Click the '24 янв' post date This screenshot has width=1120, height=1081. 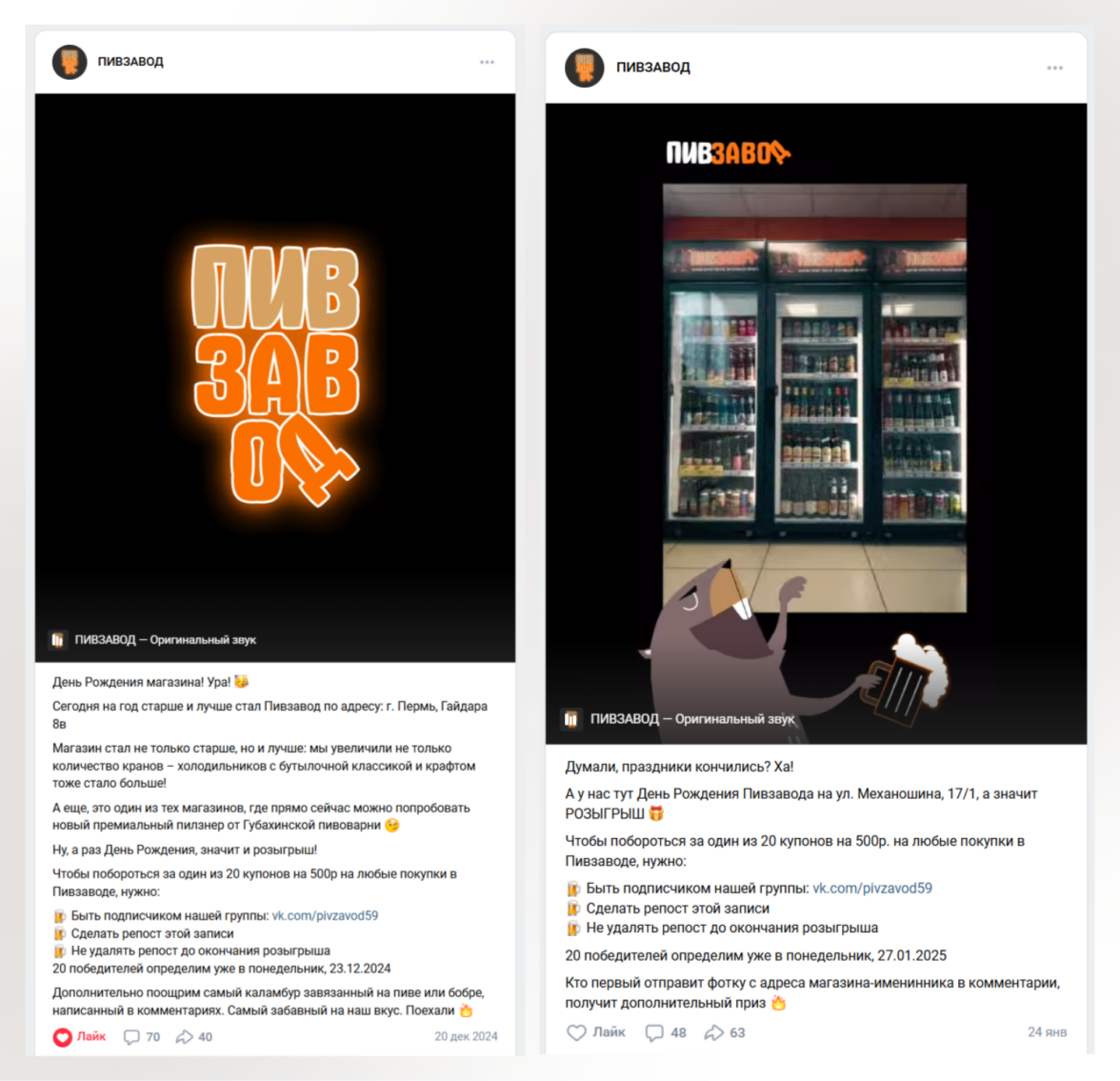coord(1047,1031)
